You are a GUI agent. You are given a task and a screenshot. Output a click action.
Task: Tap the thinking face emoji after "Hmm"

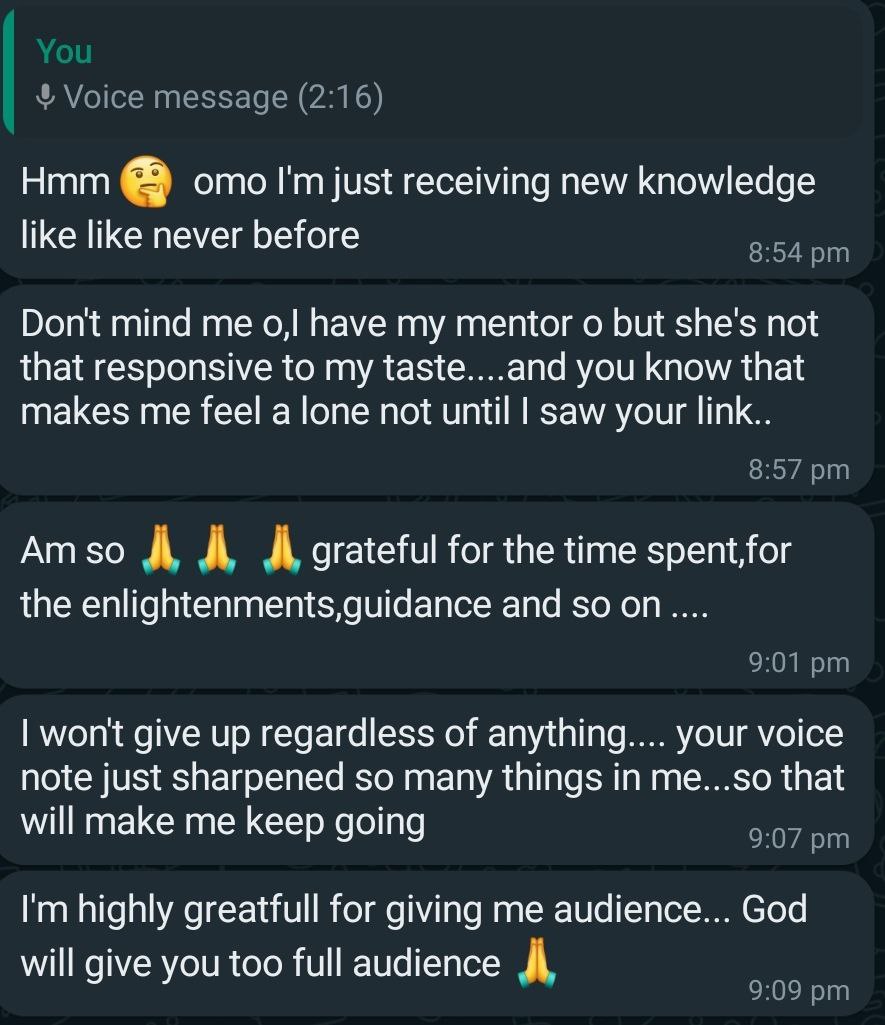(146, 182)
